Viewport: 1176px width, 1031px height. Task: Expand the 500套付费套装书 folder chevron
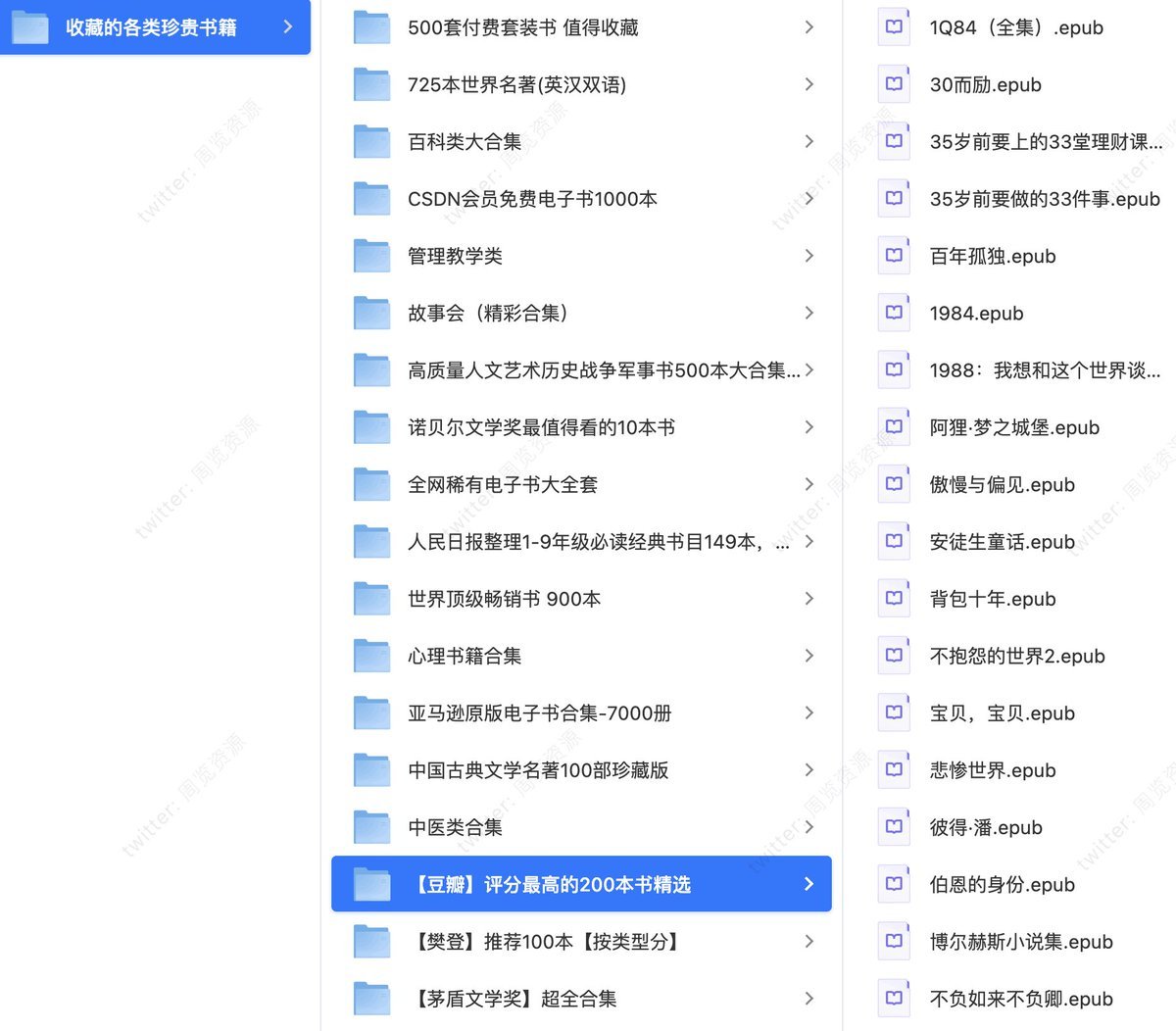[x=808, y=27]
